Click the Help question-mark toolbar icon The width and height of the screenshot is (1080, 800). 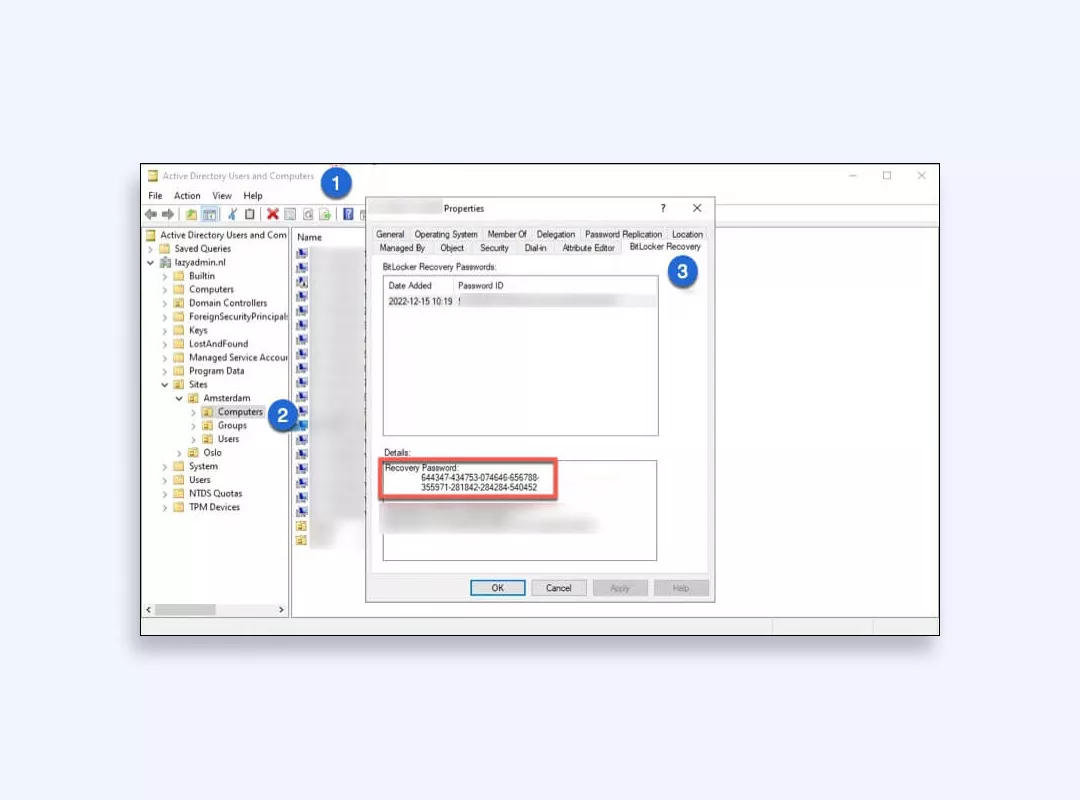coord(349,214)
